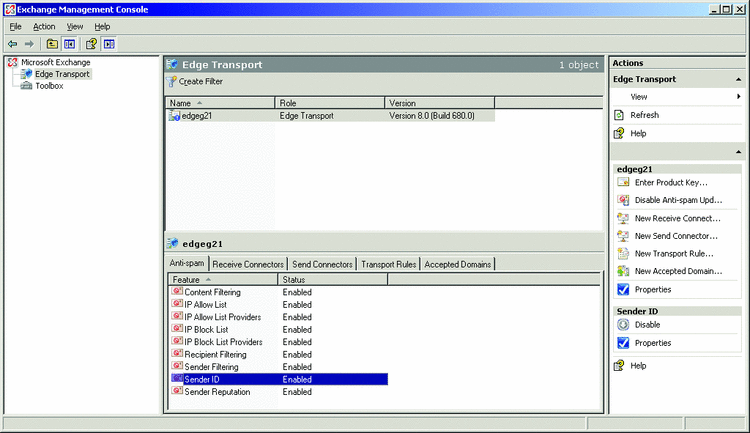Screen dimensions: 750x433
Task: Click the edgeg21 server icon in list
Action: 174,116
